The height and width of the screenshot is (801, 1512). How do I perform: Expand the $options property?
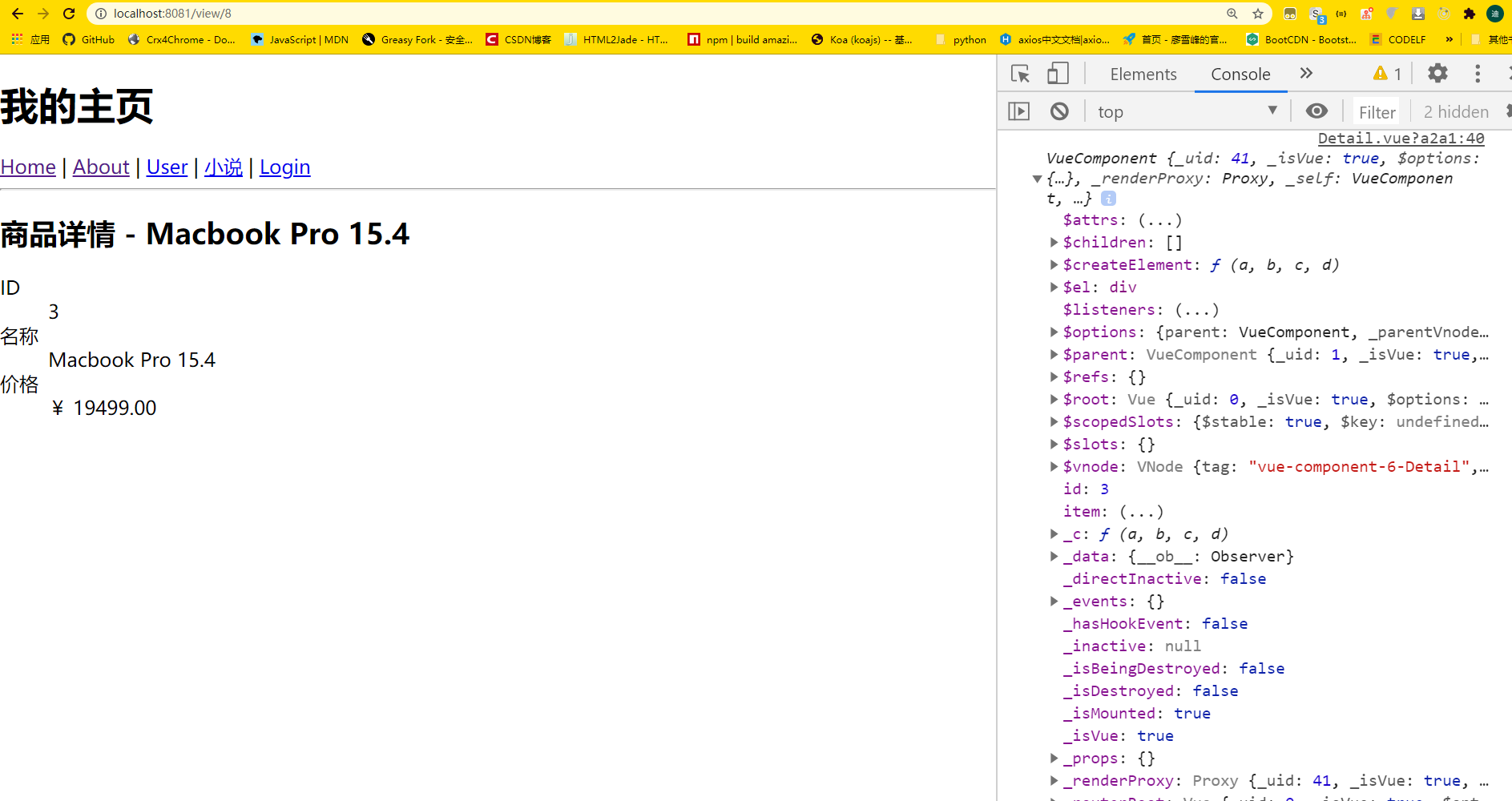click(1054, 332)
